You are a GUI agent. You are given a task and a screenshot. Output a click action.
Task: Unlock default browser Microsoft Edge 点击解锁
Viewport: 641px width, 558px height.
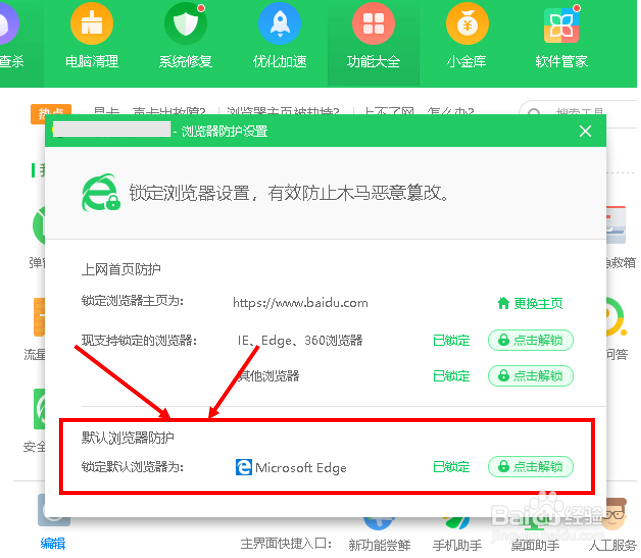(531, 466)
